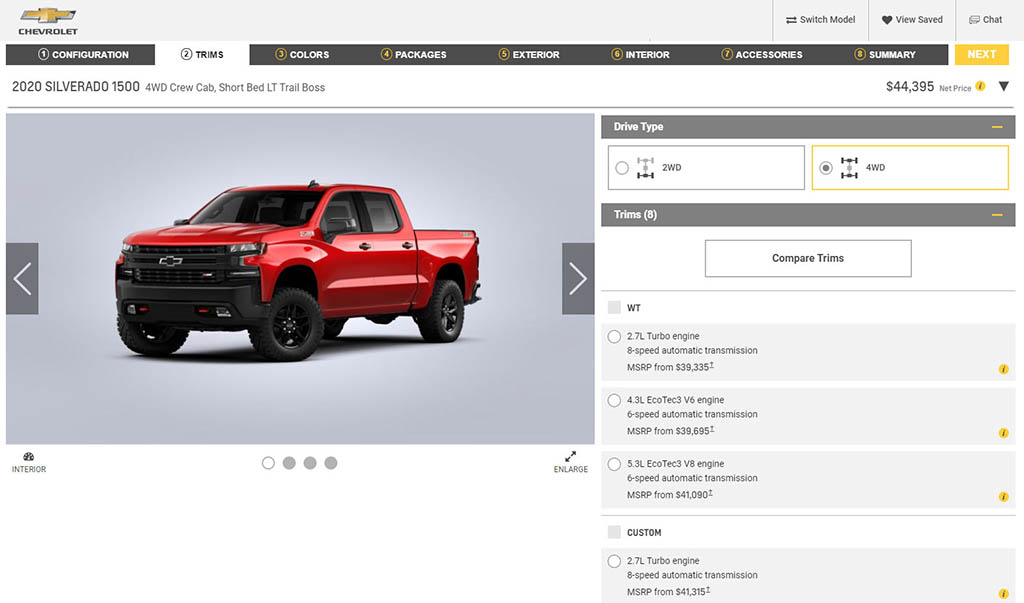The height and width of the screenshot is (603, 1024).
Task: Click the 4WD drivetrain icon
Action: pos(849,168)
